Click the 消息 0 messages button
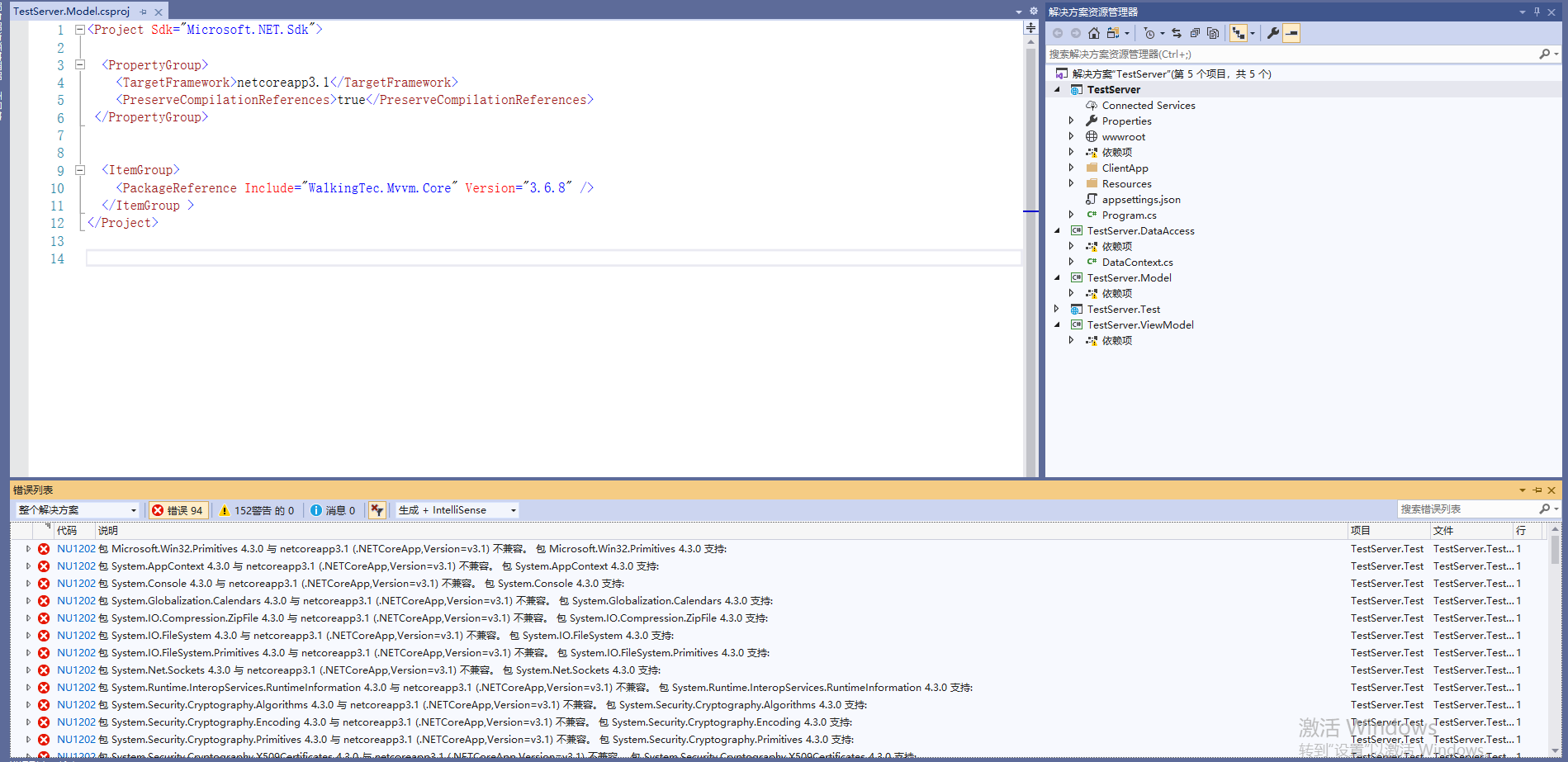This screenshot has width=1568, height=762. (x=334, y=509)
